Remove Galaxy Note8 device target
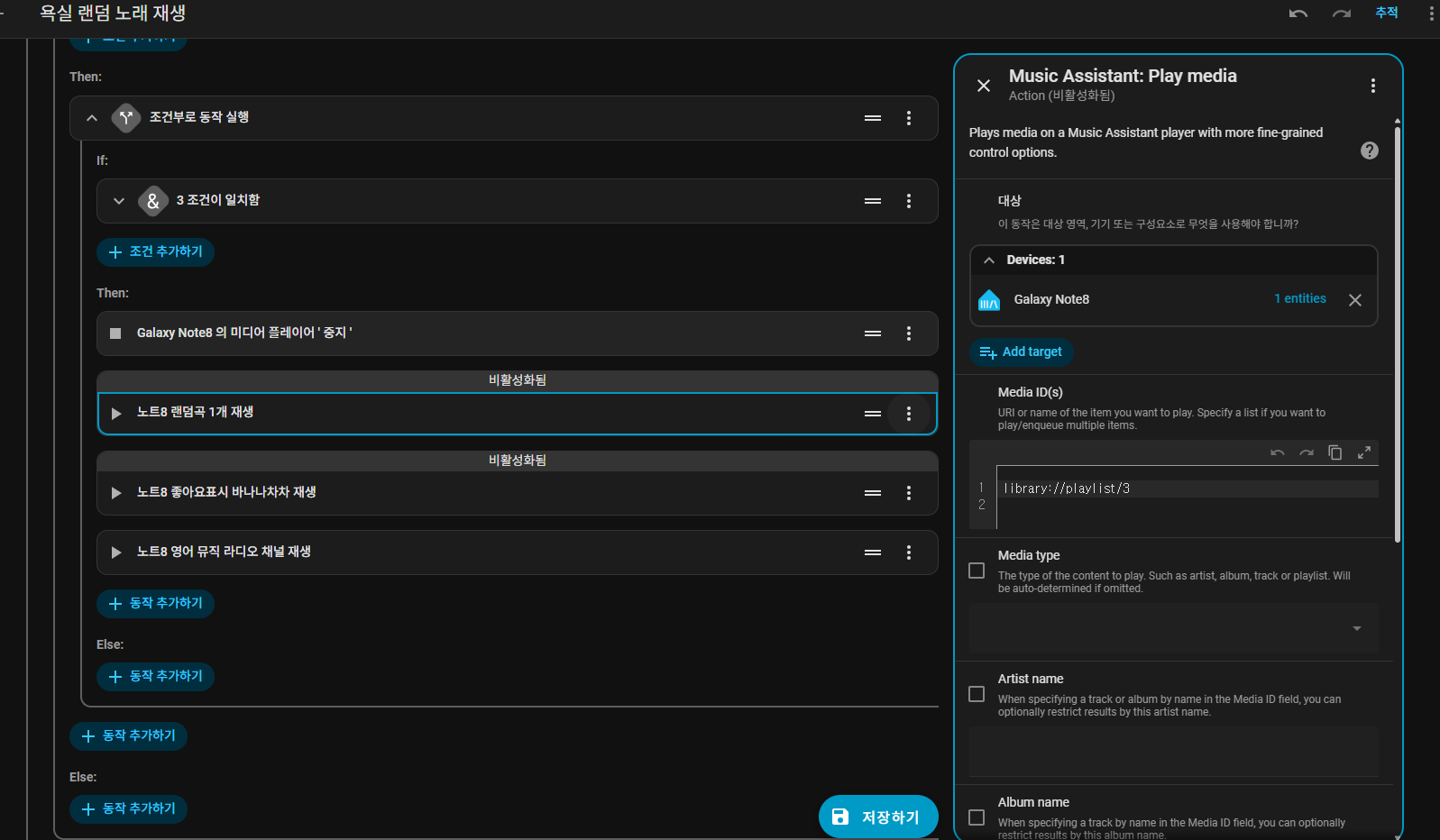Viewport: 1440px width, 840px height. click(1354, 300)
